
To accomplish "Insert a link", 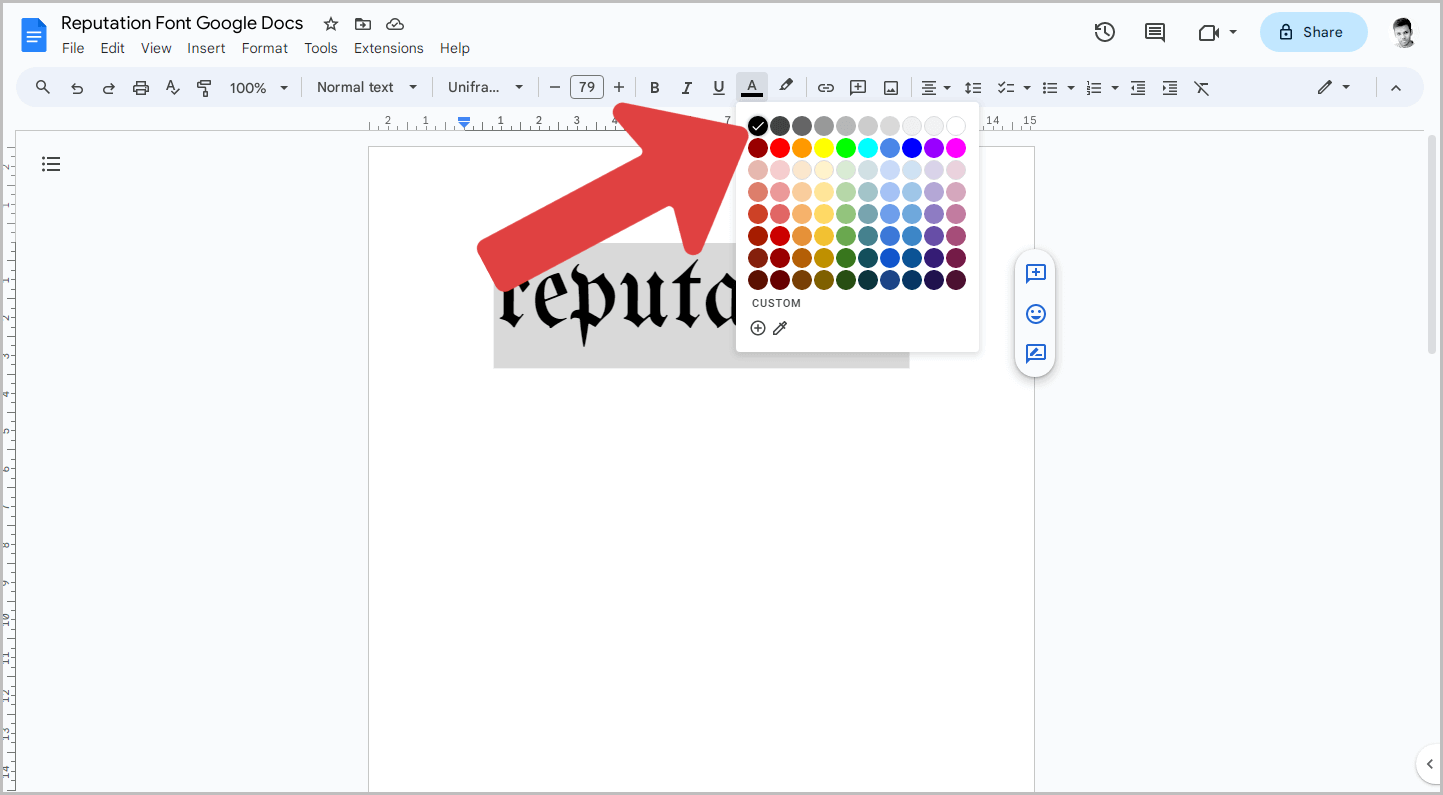I will (825, 87).
